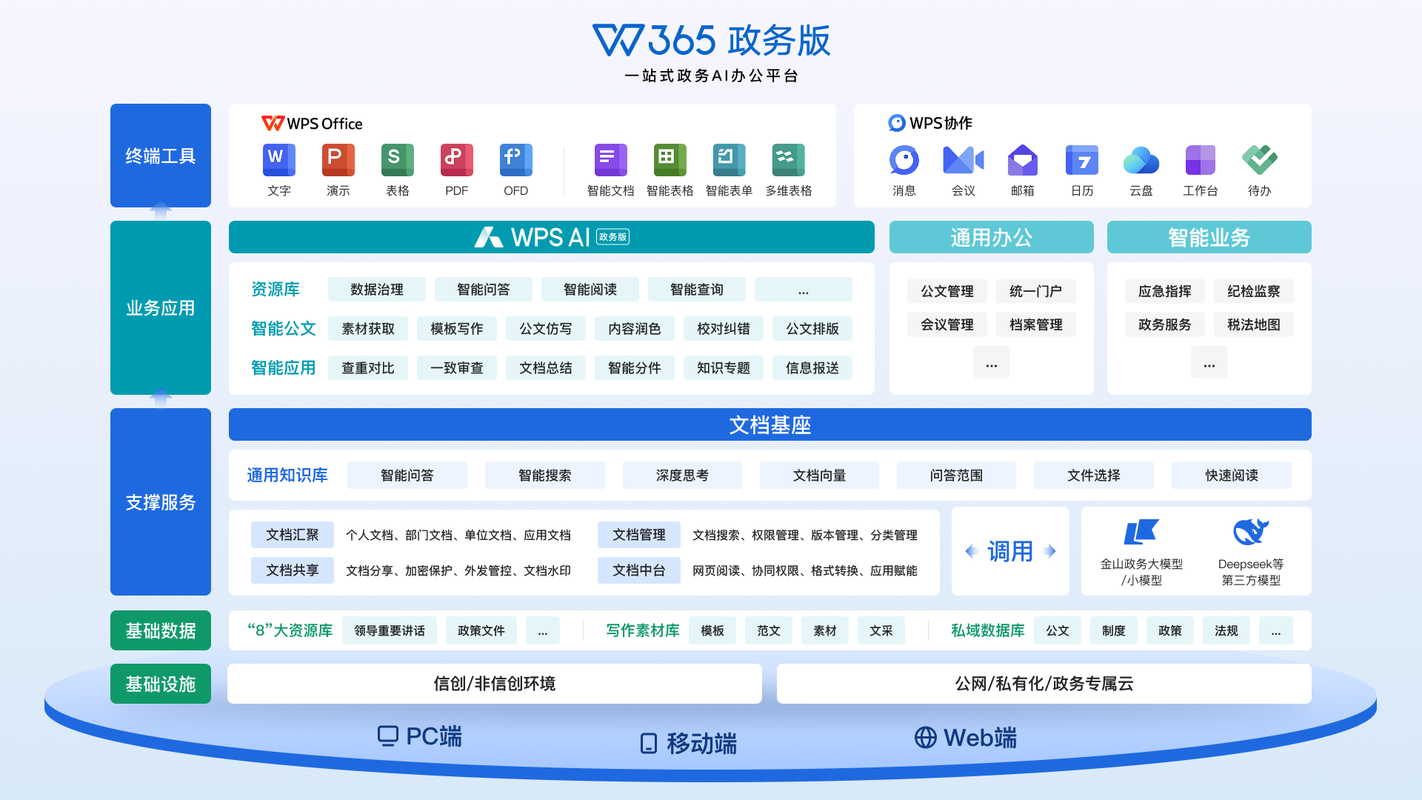Click the 通用办公 header
Viewport: 1422px width, 800px height.
tap(991, 237)
